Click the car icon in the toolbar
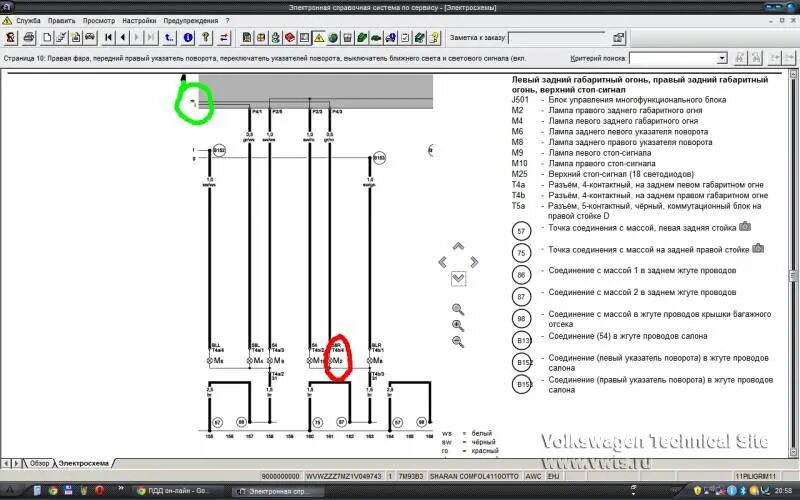This screenshot has width=800, height=500. (90, 37)
